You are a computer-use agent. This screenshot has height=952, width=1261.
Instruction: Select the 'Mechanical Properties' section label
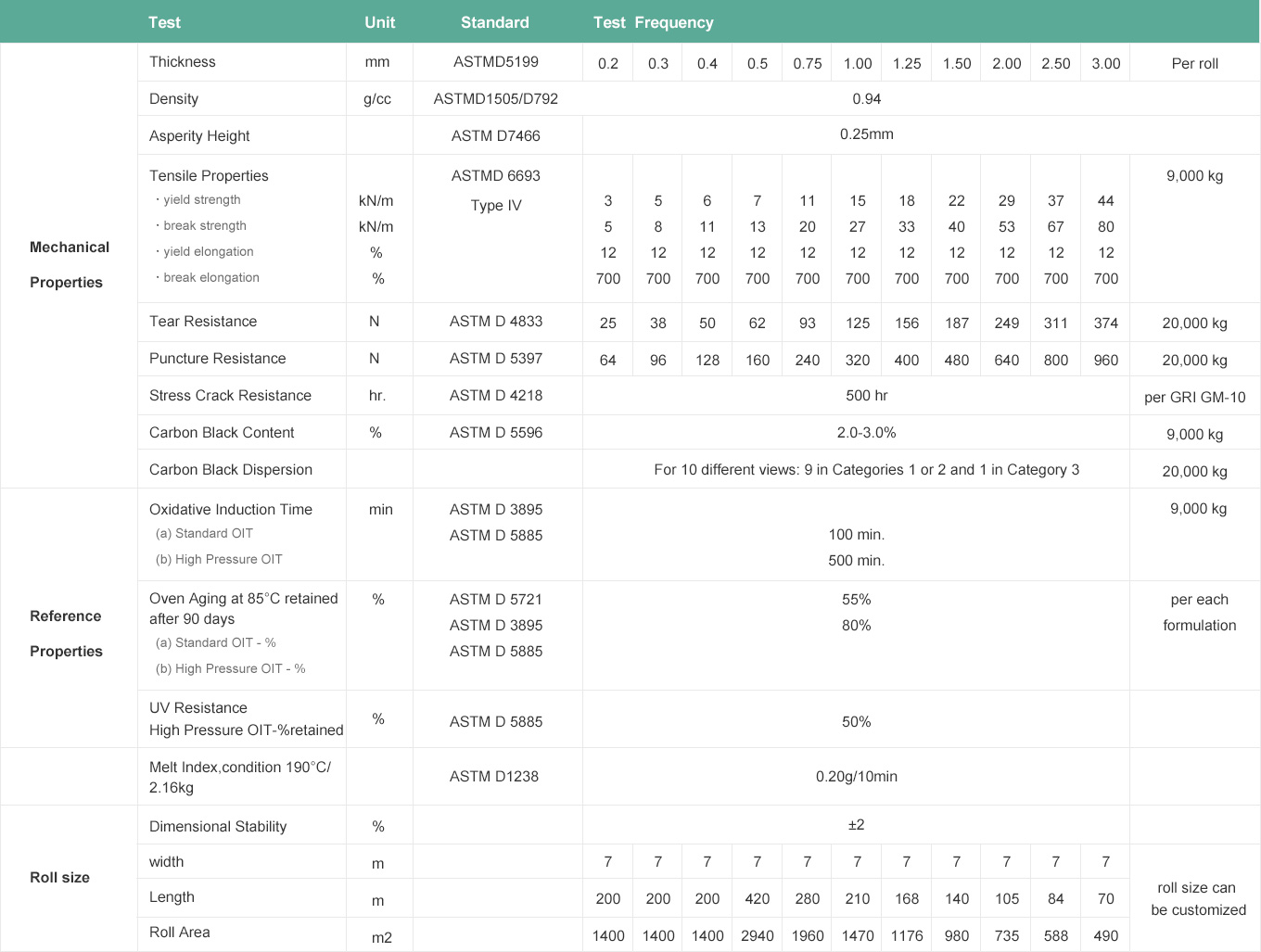click(x=69, y=264)
